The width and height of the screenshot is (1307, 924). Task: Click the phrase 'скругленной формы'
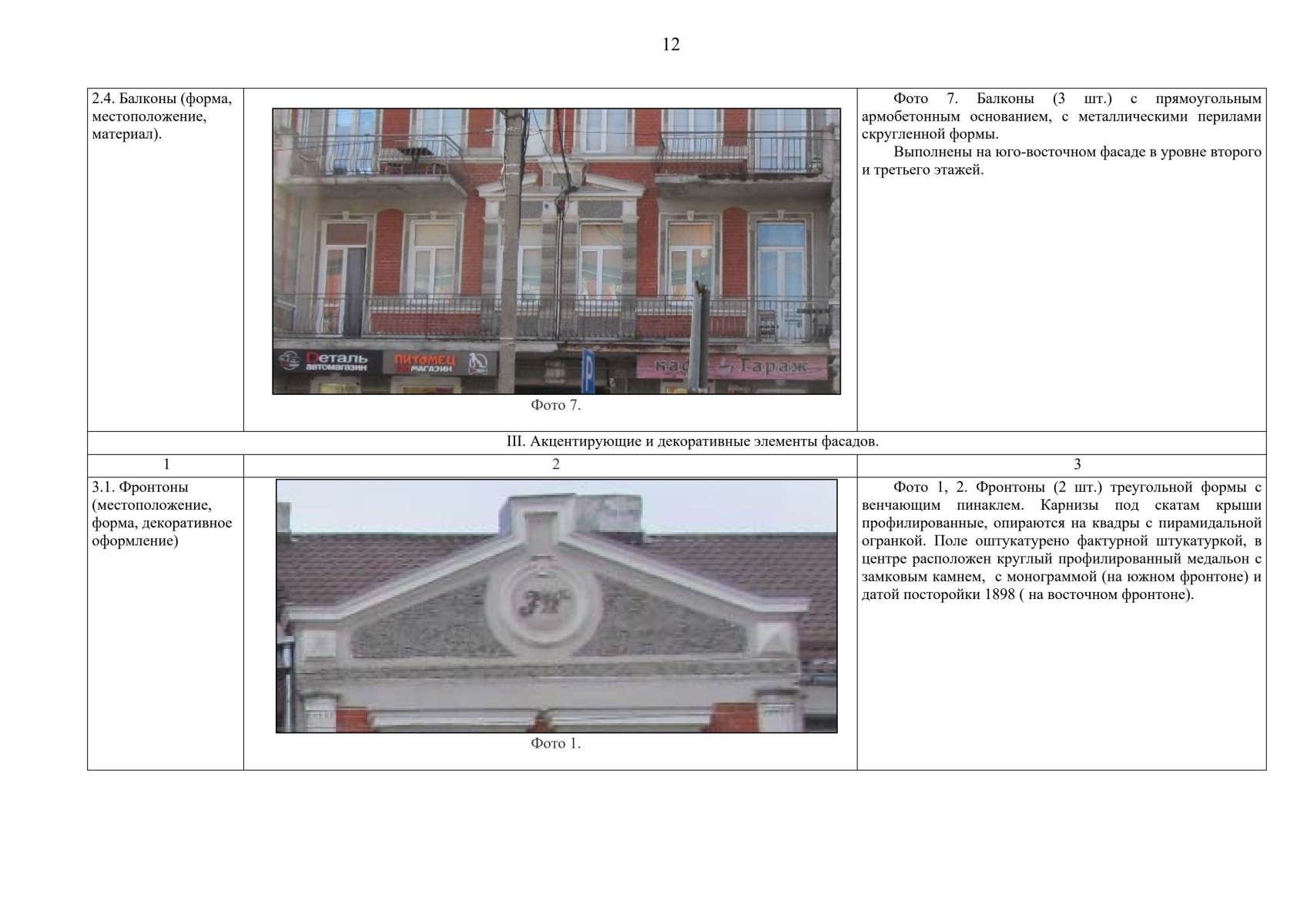coord(930,134)
